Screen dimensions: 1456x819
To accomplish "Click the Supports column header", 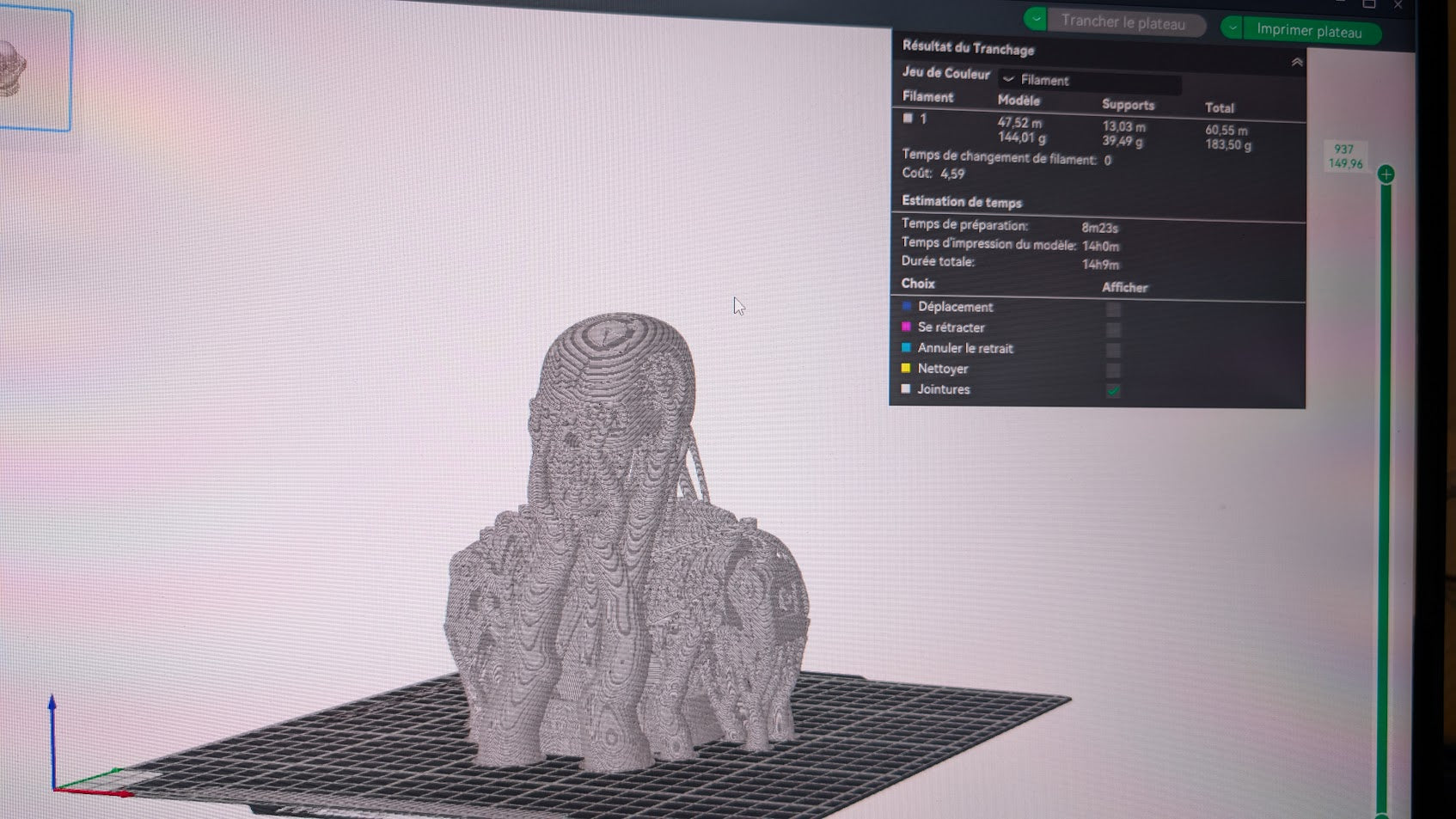I will tap(1128, 105).
